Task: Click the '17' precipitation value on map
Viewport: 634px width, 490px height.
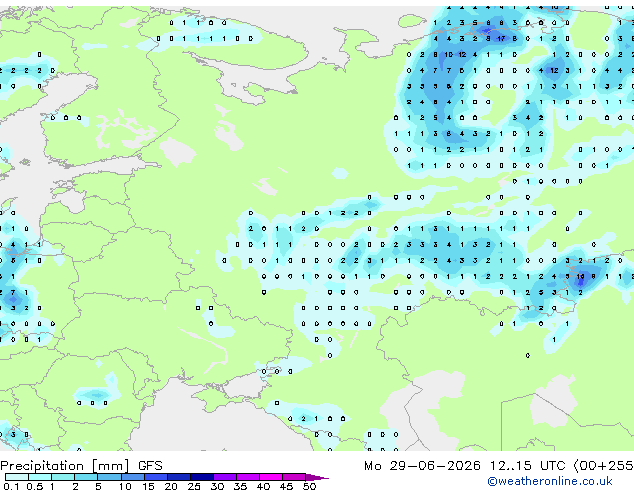Action: click(x=501, y=39)
